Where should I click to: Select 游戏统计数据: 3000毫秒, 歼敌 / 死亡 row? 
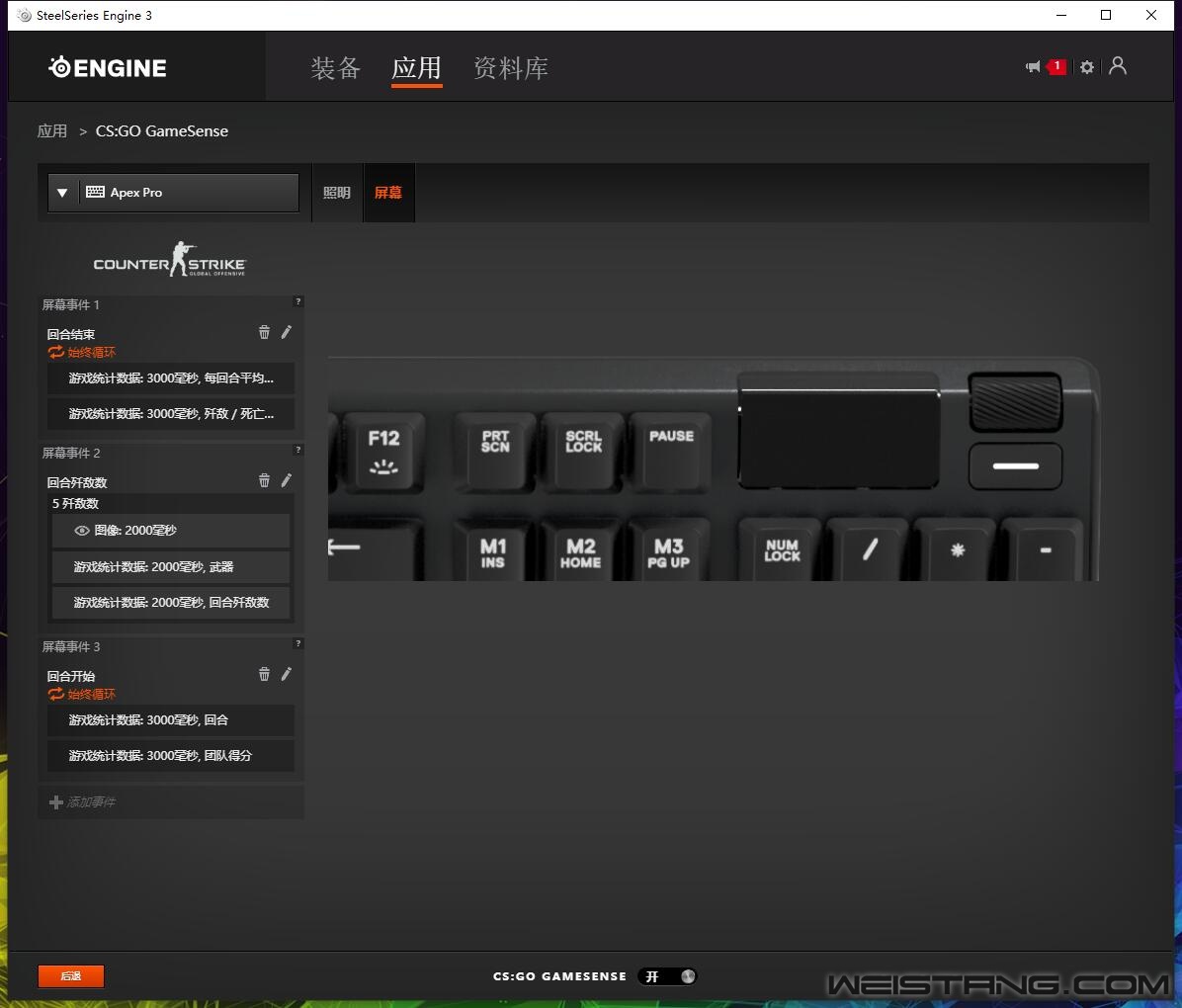[x=170, y=414]
